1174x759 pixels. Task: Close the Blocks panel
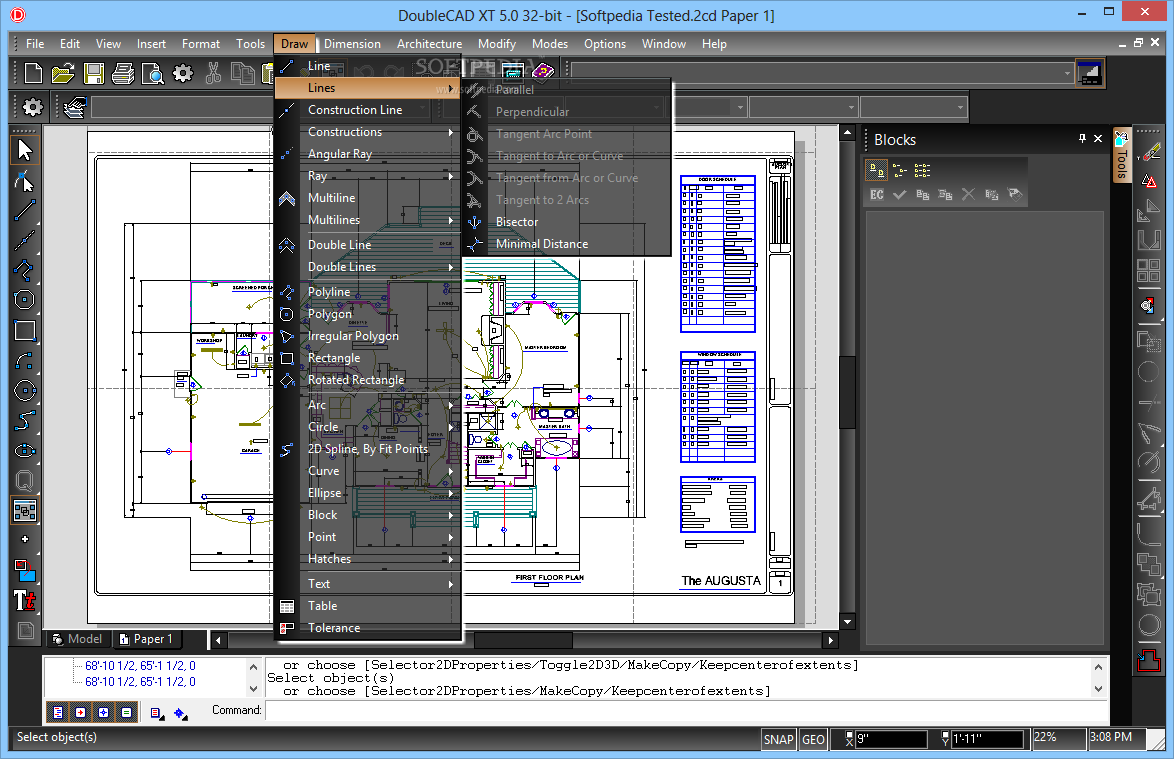coord(1098,138)
